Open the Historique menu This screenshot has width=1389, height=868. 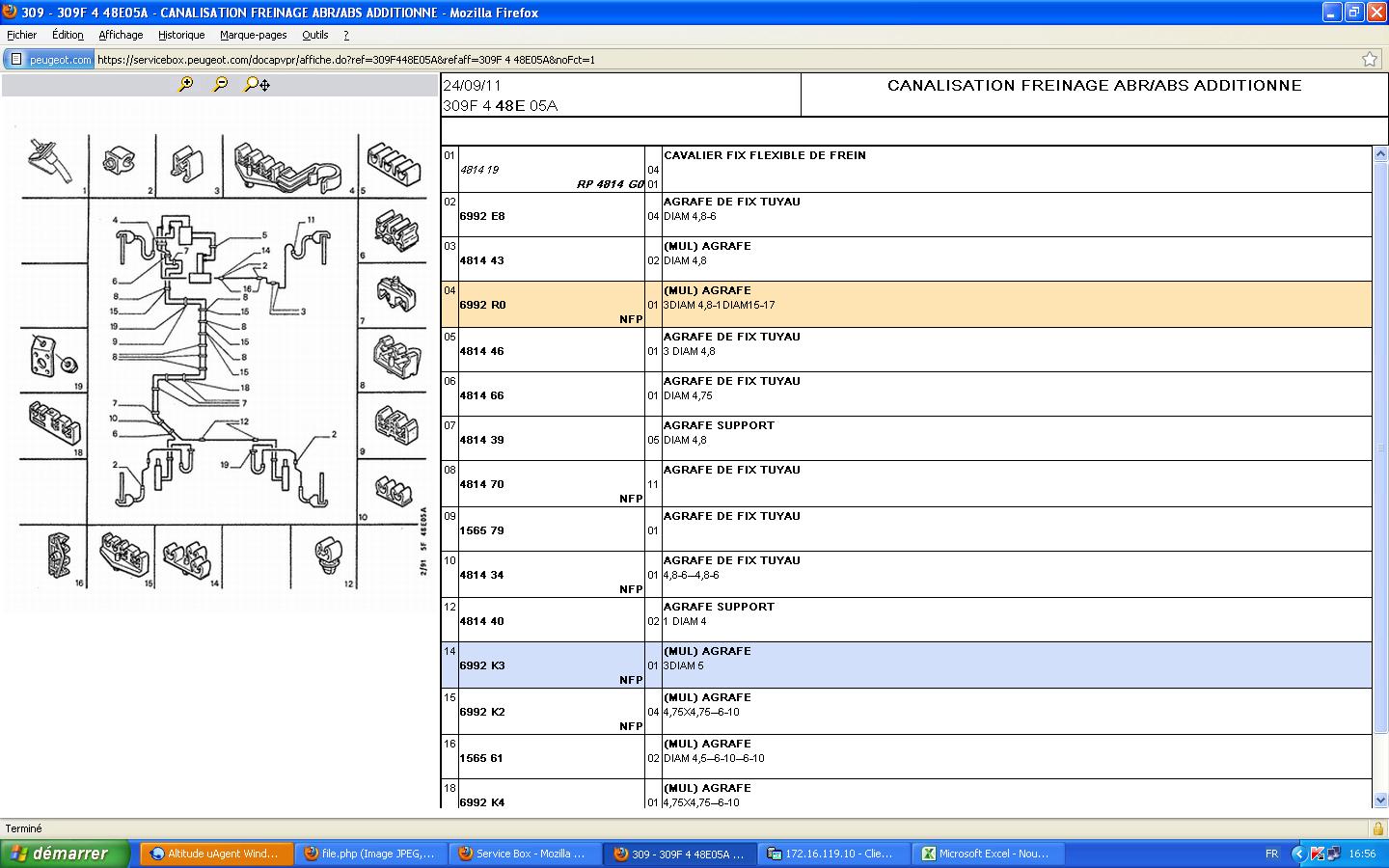181,35
